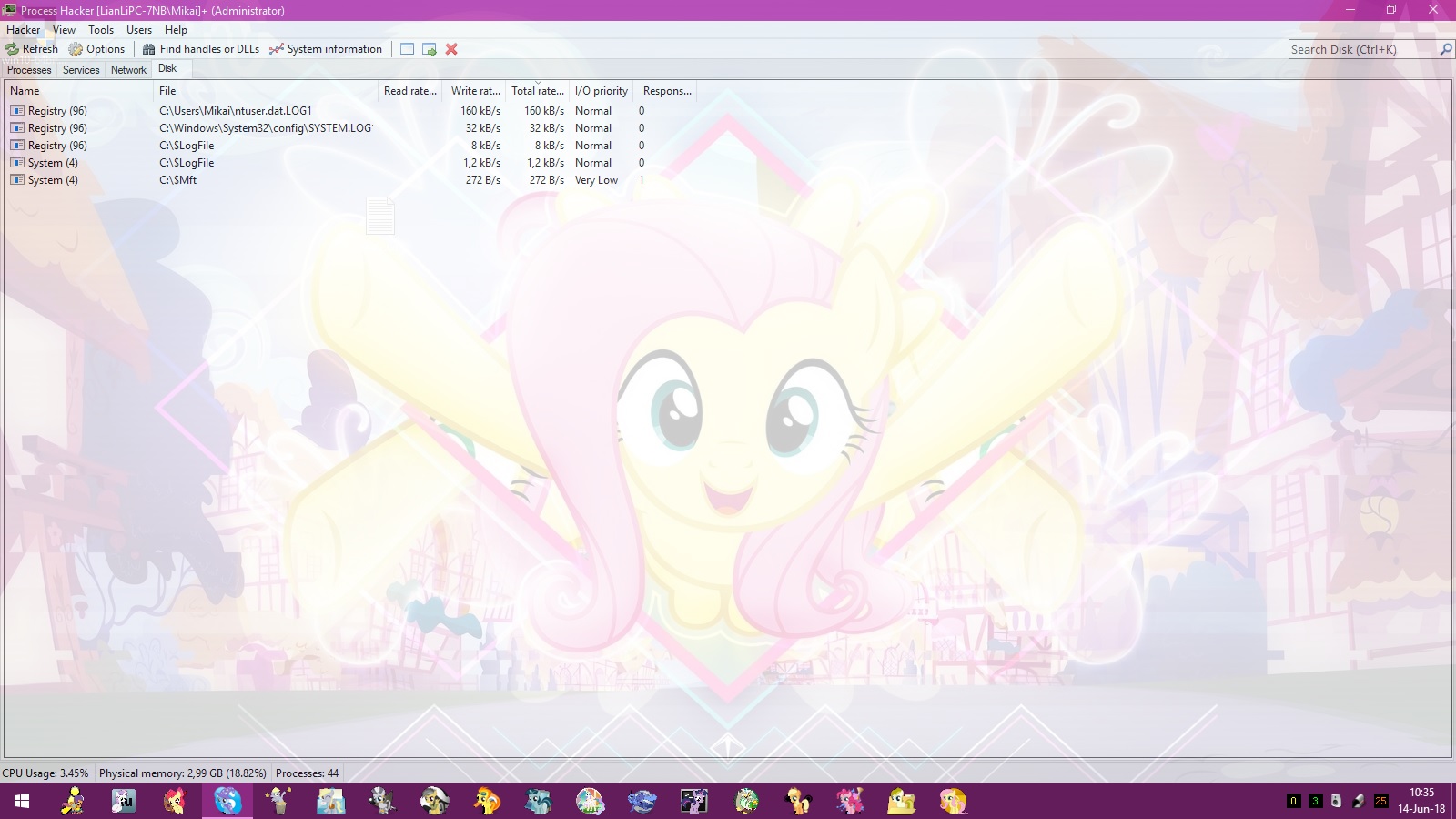The height and width of the screenshot is (819, 1456).
Task: Click the tray icon showing 25
Action: click(x=1380, y=801)
